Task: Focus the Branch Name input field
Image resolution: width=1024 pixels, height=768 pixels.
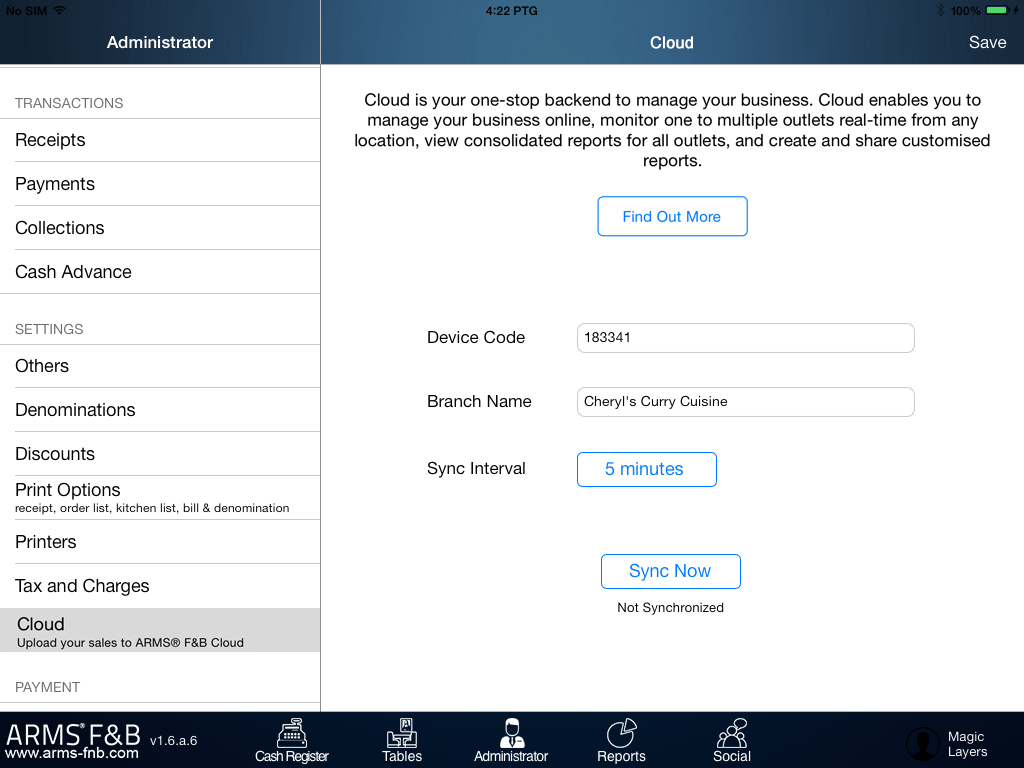Action: coord(745,402)
